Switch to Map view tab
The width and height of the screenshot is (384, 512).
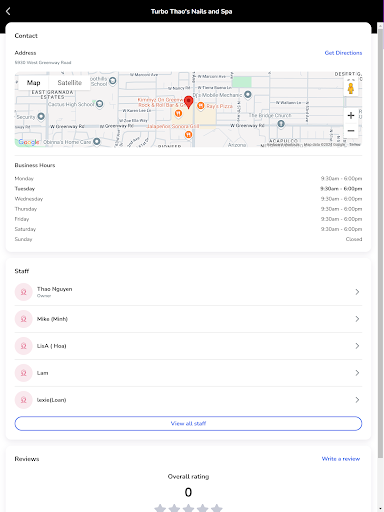33,83
